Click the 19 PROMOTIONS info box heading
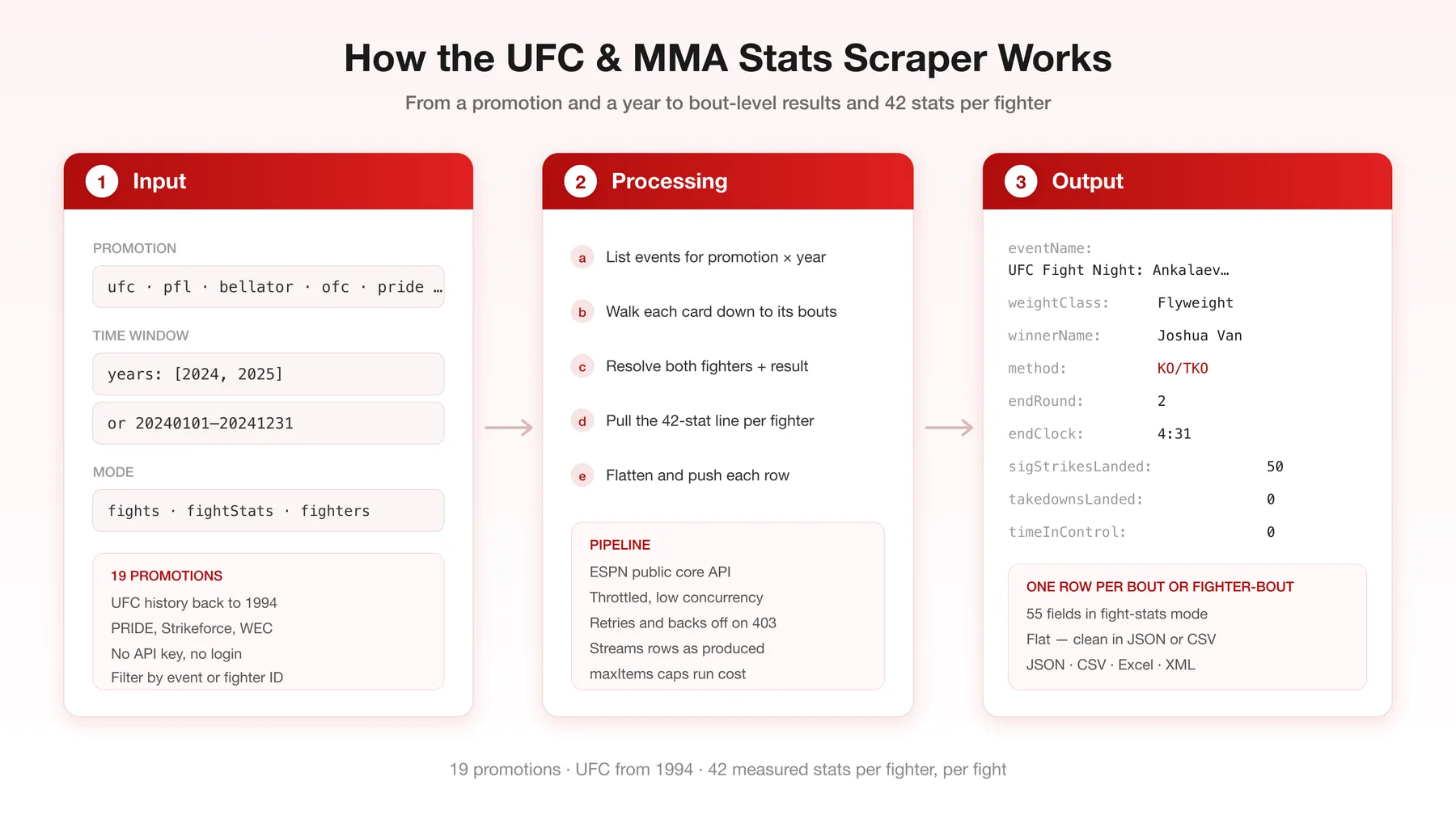The height and width of the screenshot is (819, 1456). point(167,576)
